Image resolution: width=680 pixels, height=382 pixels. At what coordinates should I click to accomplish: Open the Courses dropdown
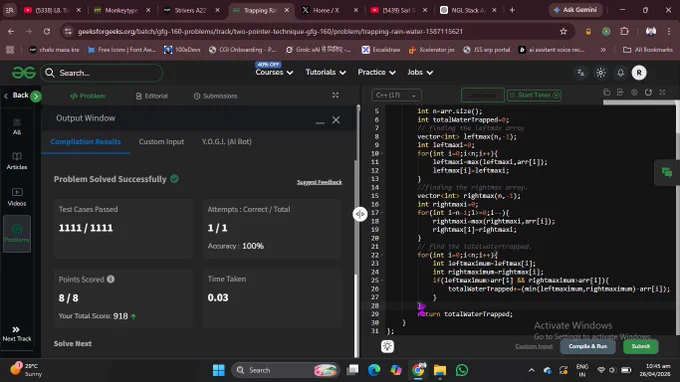[x=274, y=72]
